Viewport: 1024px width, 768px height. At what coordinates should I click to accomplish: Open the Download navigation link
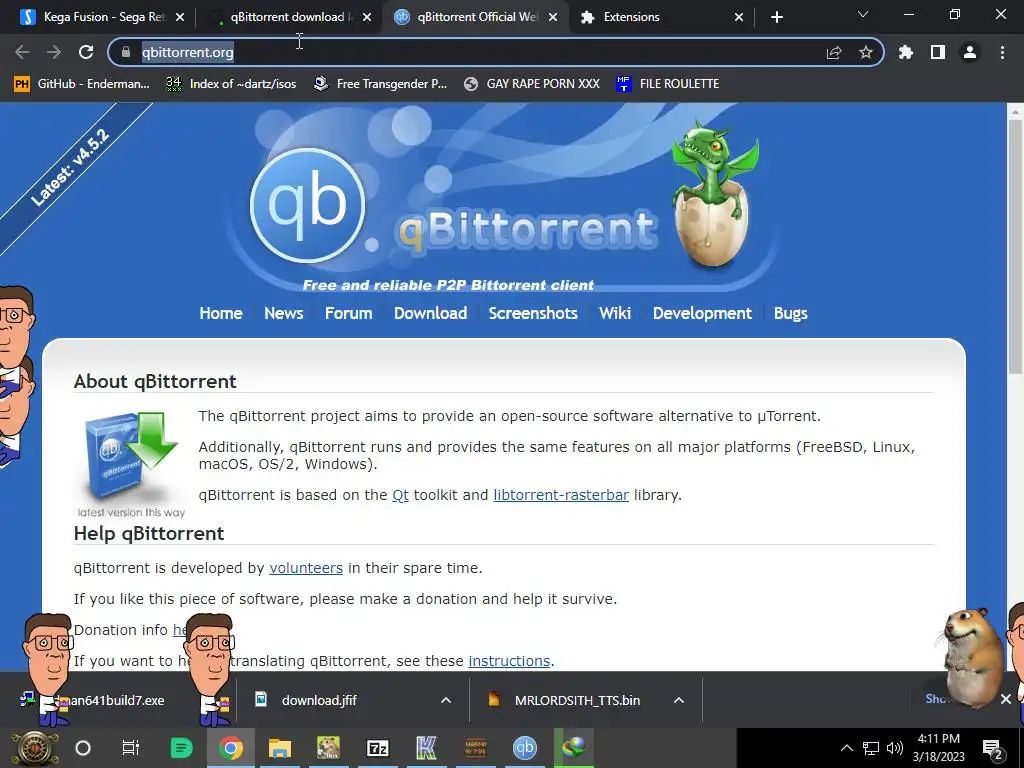(x=430, y=313)
